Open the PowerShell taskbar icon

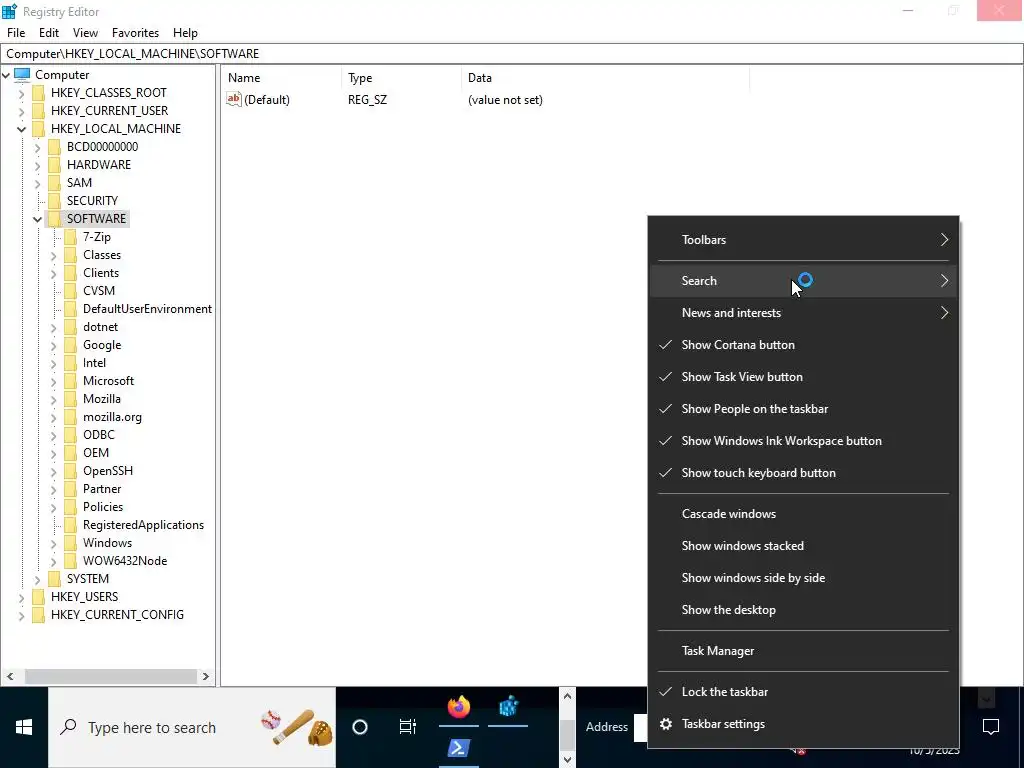[x=459, y=748]
